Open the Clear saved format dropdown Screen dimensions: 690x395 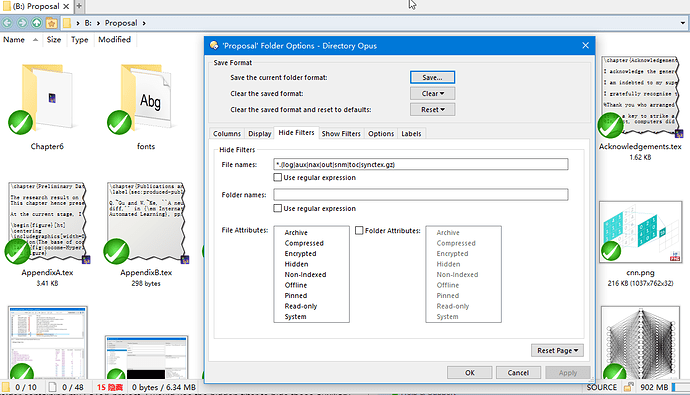(433, 93)
